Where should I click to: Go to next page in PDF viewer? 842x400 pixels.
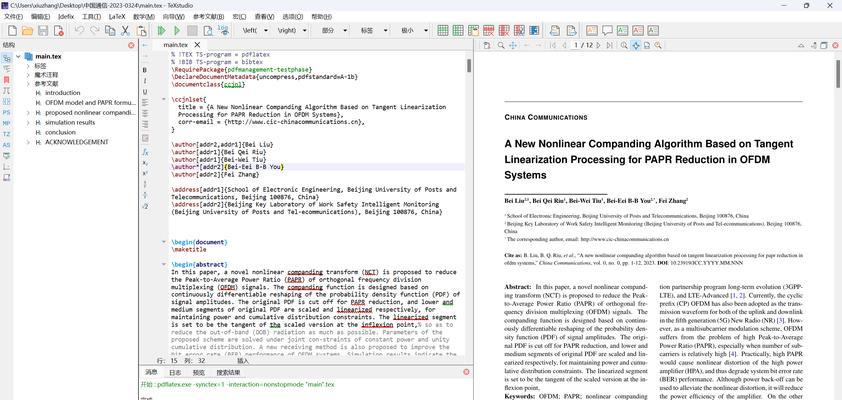(598, 45)
